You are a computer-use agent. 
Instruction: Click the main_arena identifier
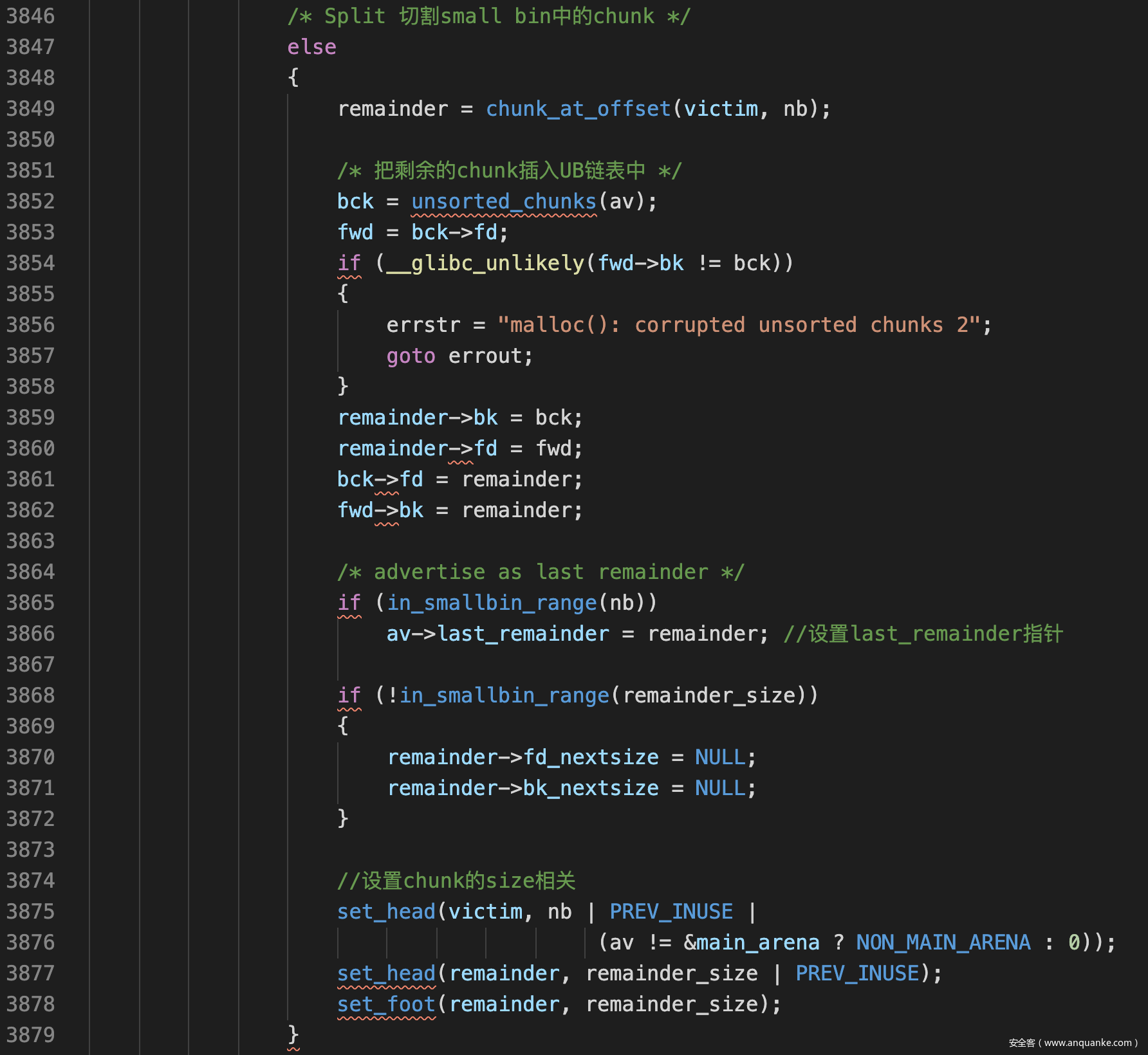(x=757, y=942)
